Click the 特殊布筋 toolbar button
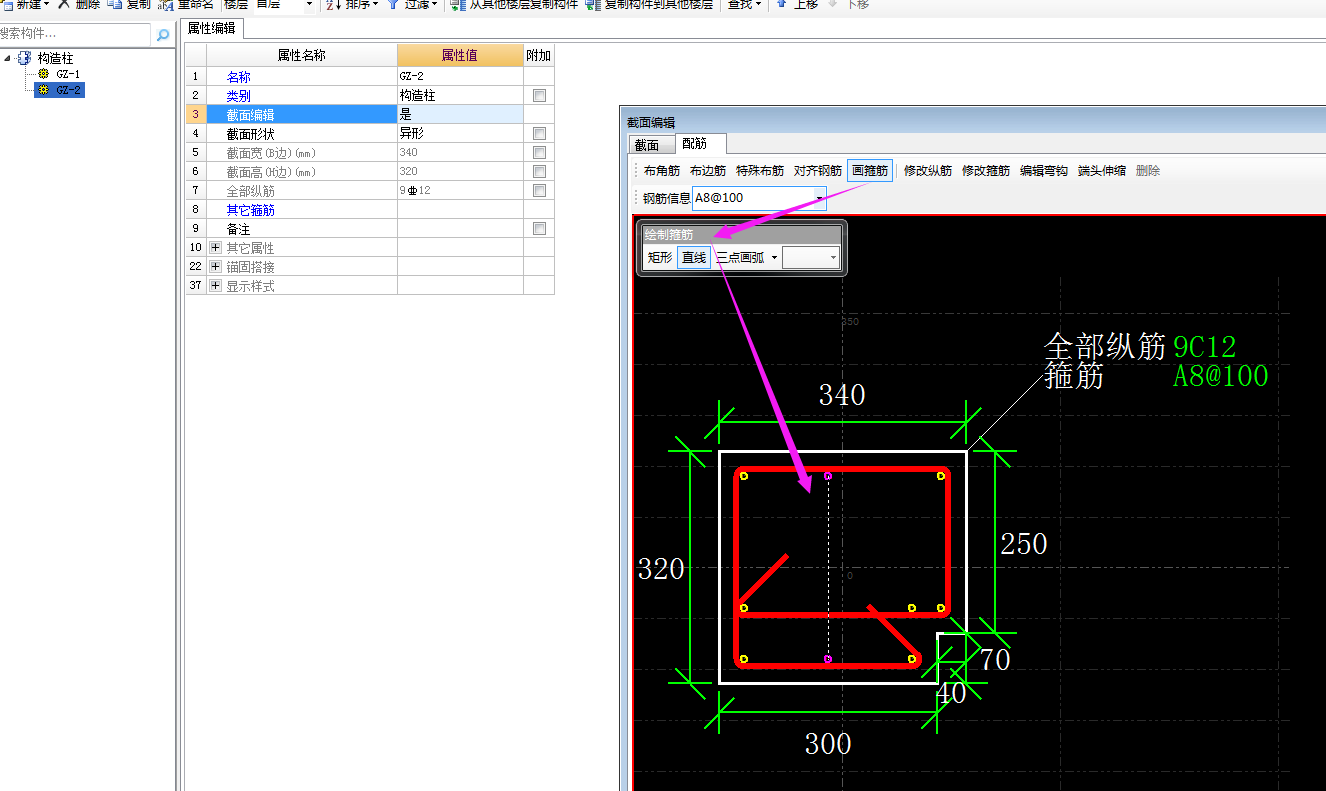Screen dimensions: 1326x791 point(760,170)
